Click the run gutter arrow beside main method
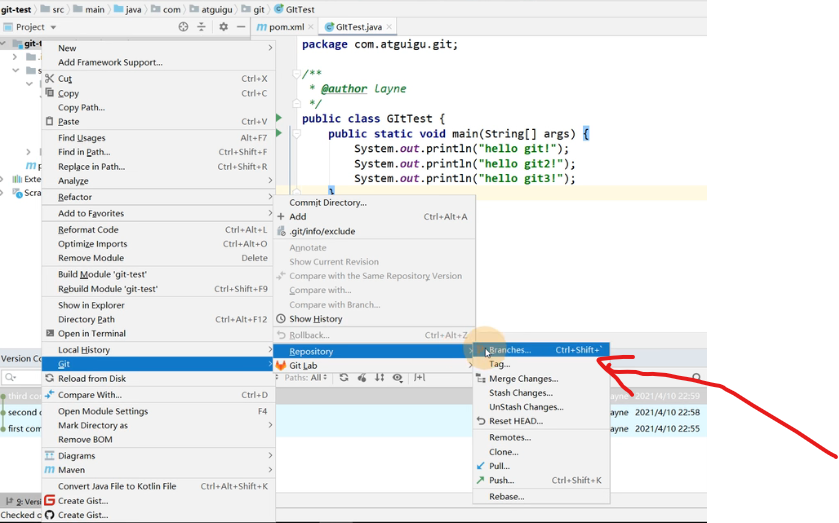Screen dimensions: 839x523 click(x=279, y=133)
